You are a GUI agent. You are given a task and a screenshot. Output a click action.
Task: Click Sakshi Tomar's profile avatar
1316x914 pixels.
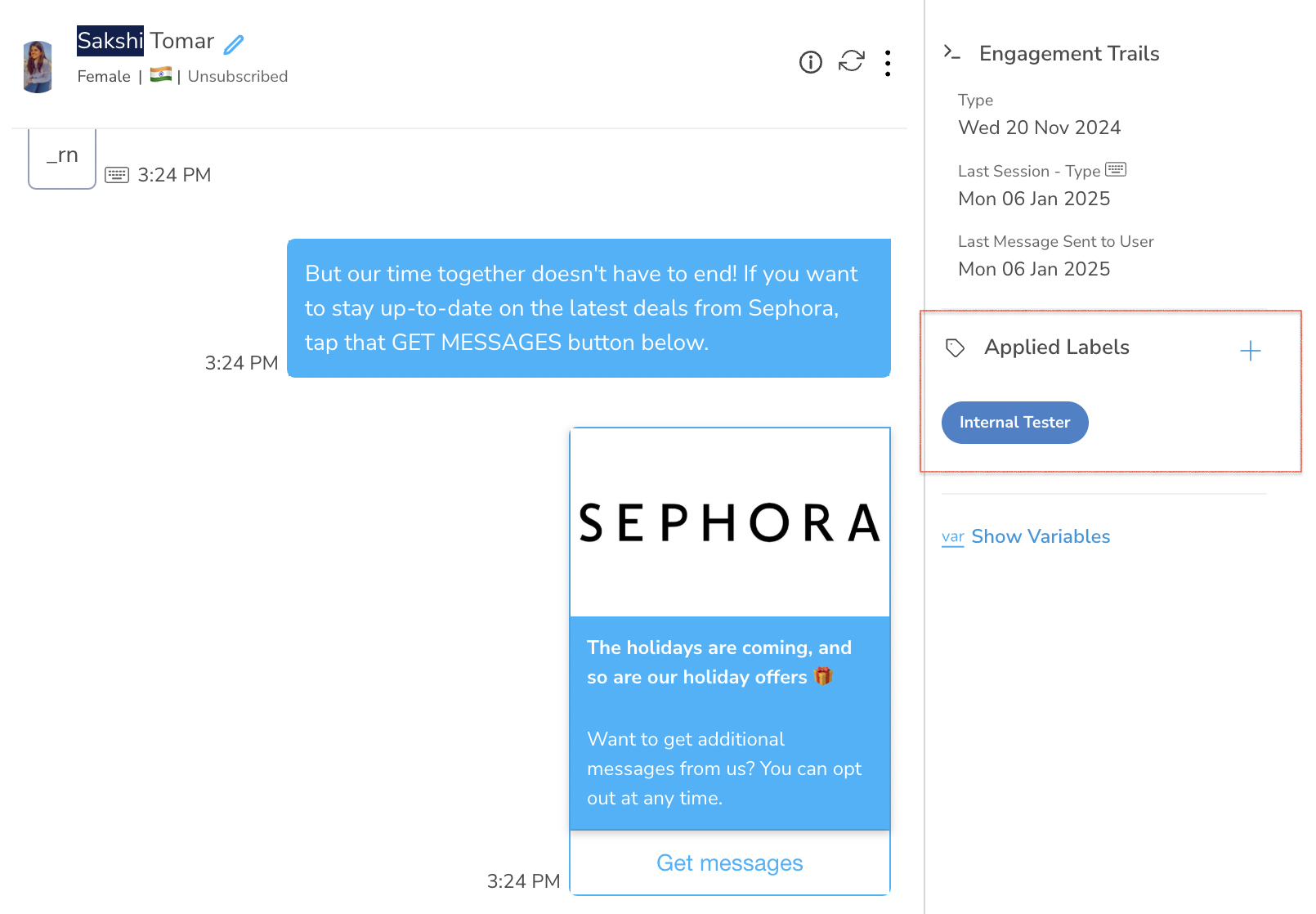(x=38, y=67)
